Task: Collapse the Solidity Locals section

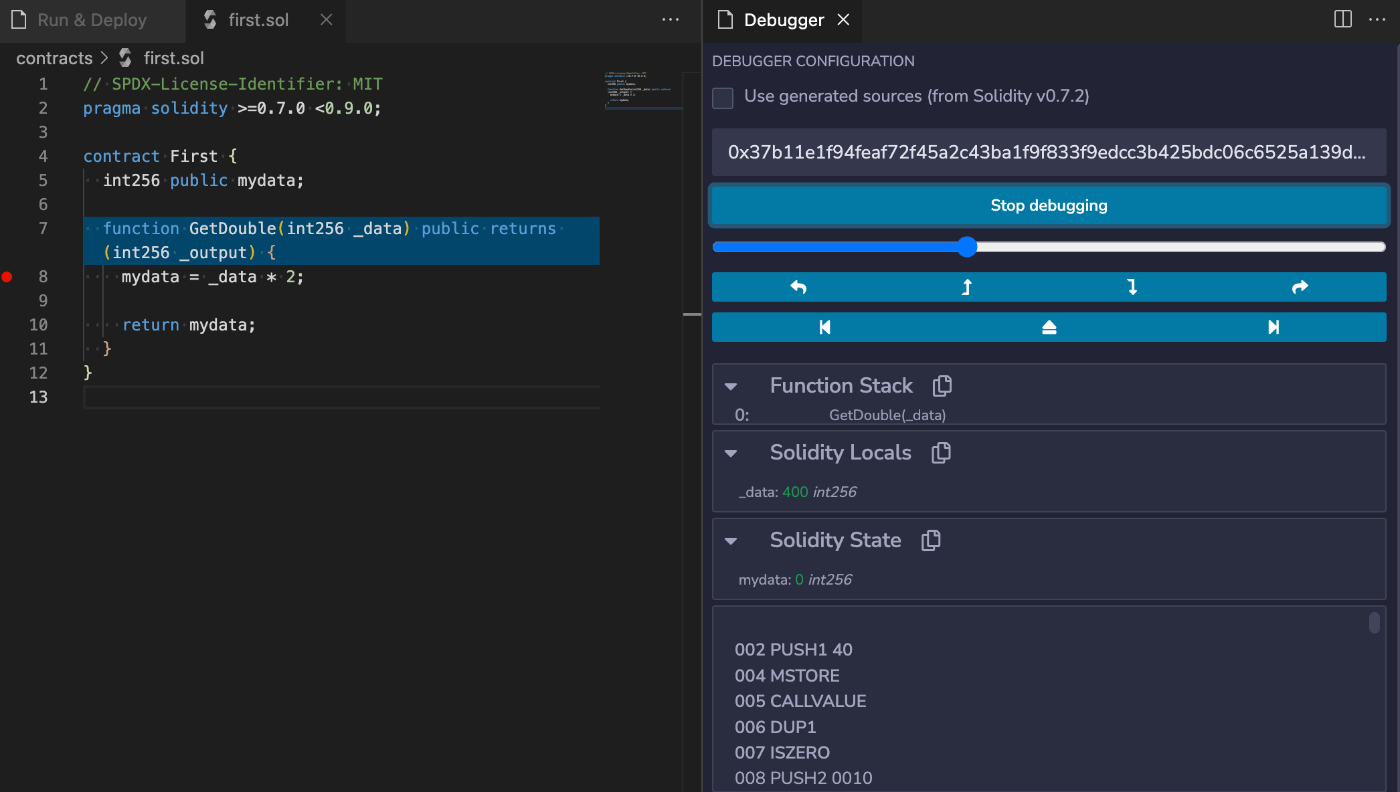Action: [x=731, y=453]
